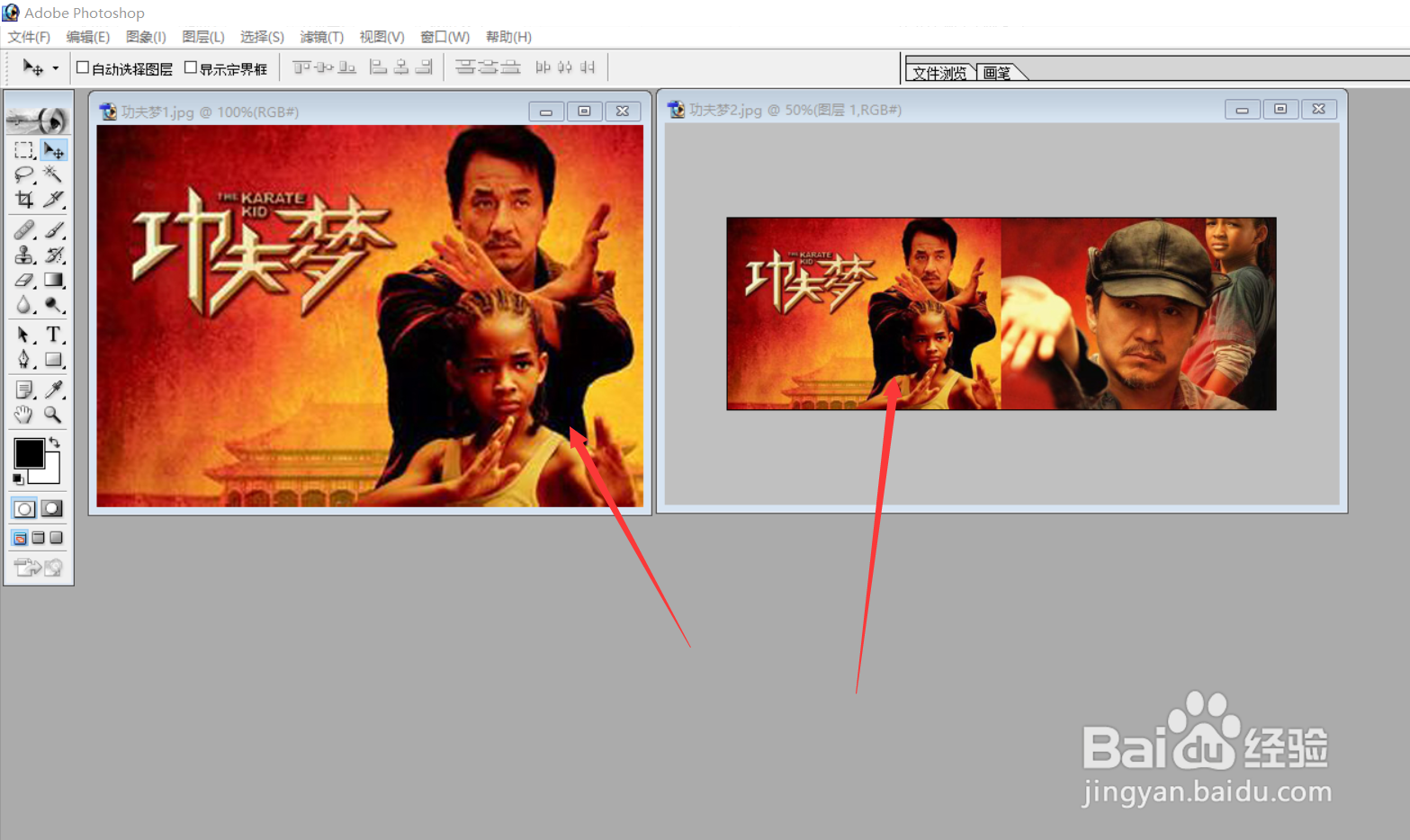Select the Zoom tool
This screenshot has height=840, width=1410.
(x=54, y=415)
